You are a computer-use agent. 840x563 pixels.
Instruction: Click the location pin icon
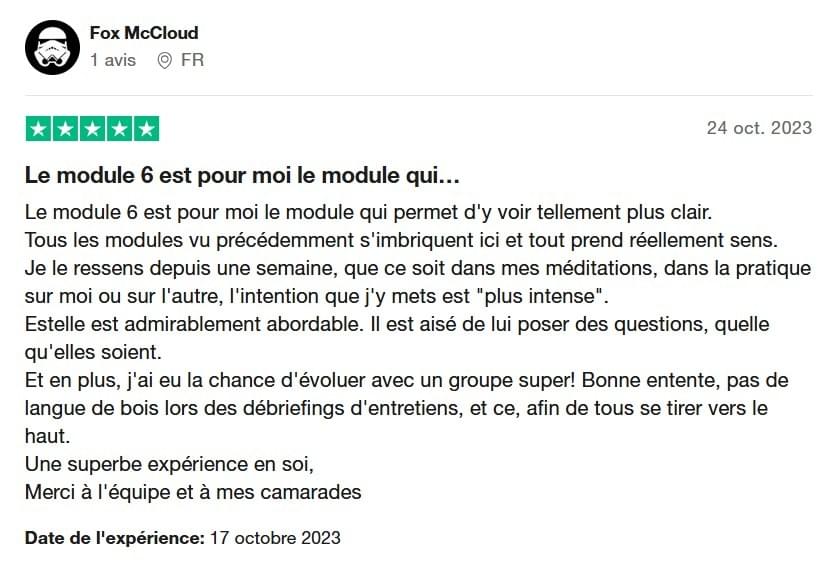point(164,61)
